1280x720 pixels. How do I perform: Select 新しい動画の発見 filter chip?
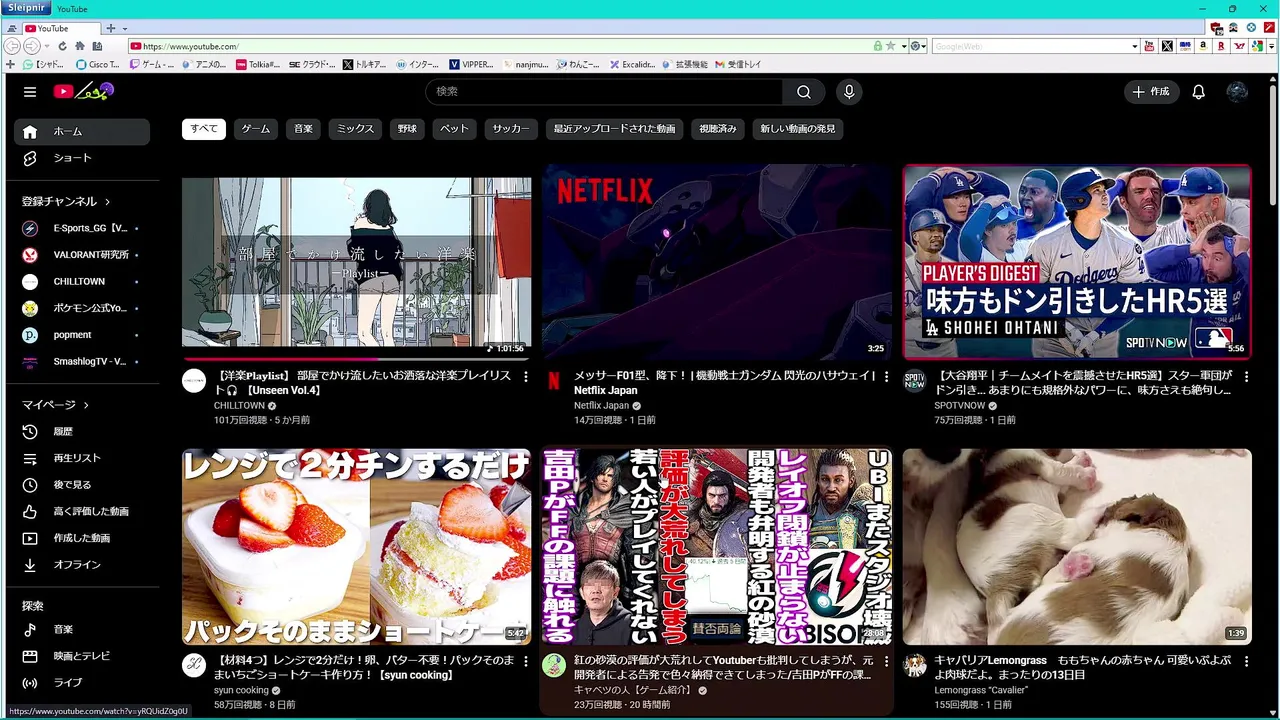click(798, 128)
